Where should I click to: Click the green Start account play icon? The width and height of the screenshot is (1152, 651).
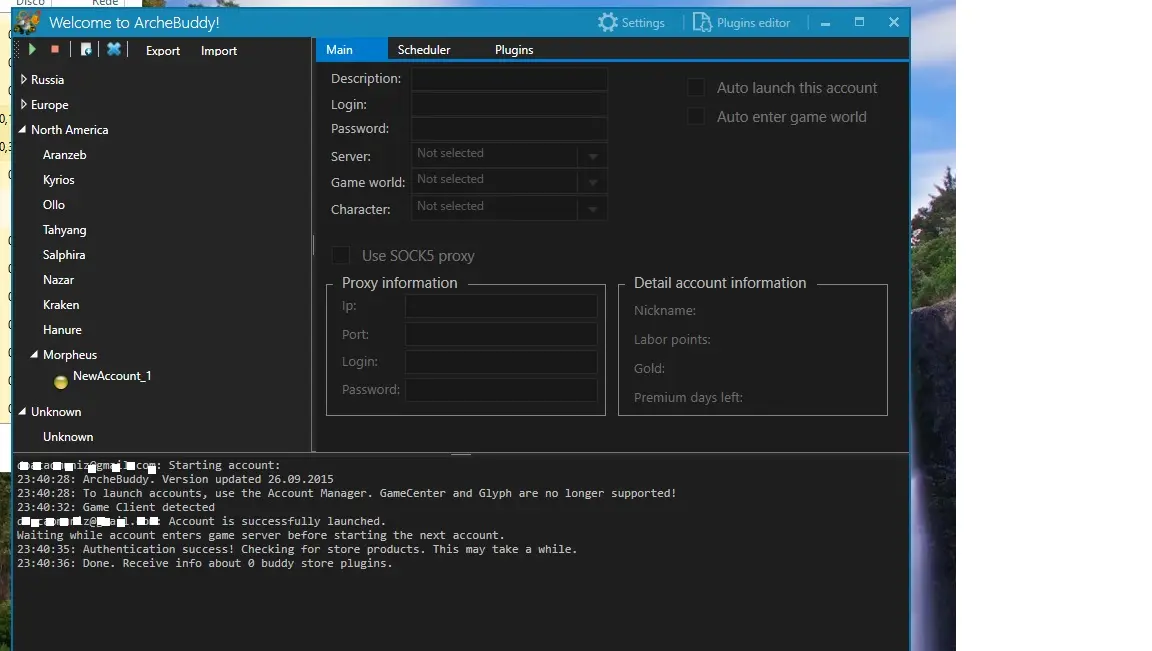click(32, 50)
